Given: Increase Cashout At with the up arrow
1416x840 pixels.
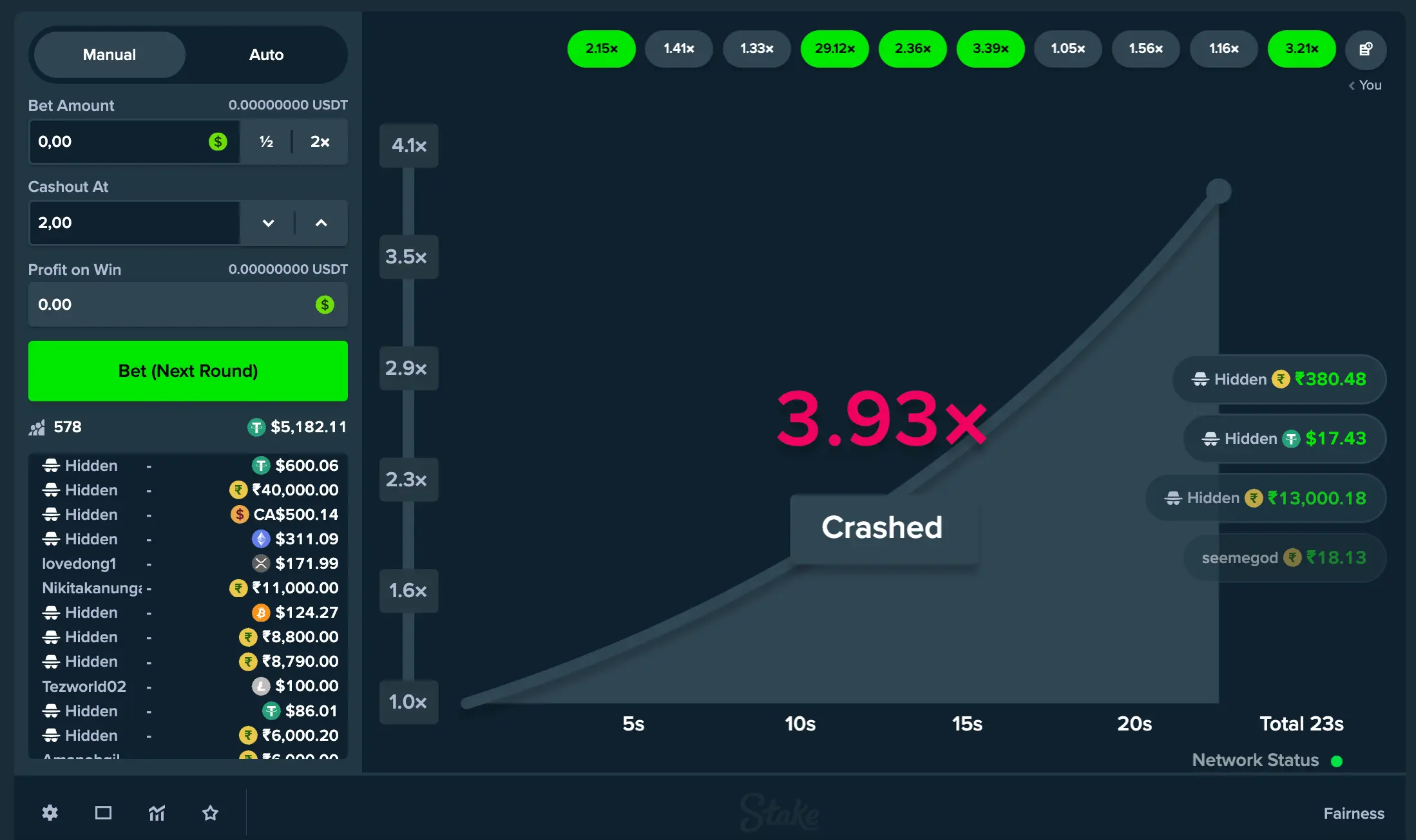Looking at the screenshot, I should pos(321,223).
